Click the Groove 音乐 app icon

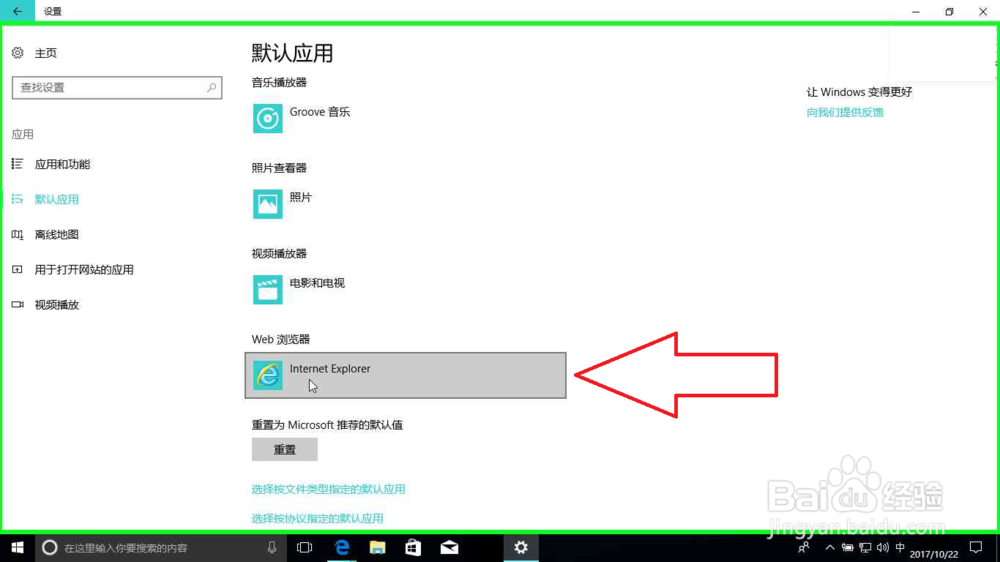point(267,119)
